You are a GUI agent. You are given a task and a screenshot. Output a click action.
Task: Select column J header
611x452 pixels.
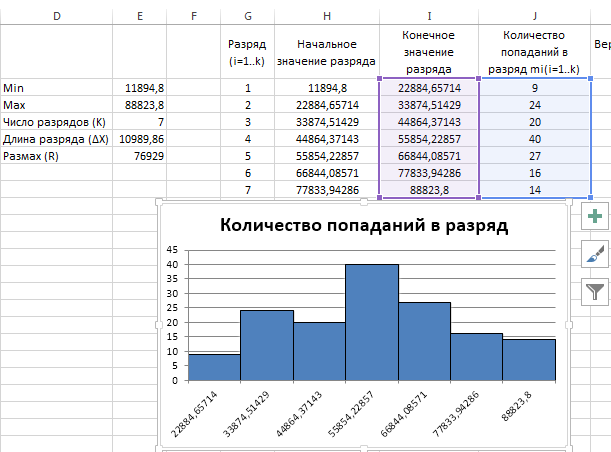click(535, 16)
